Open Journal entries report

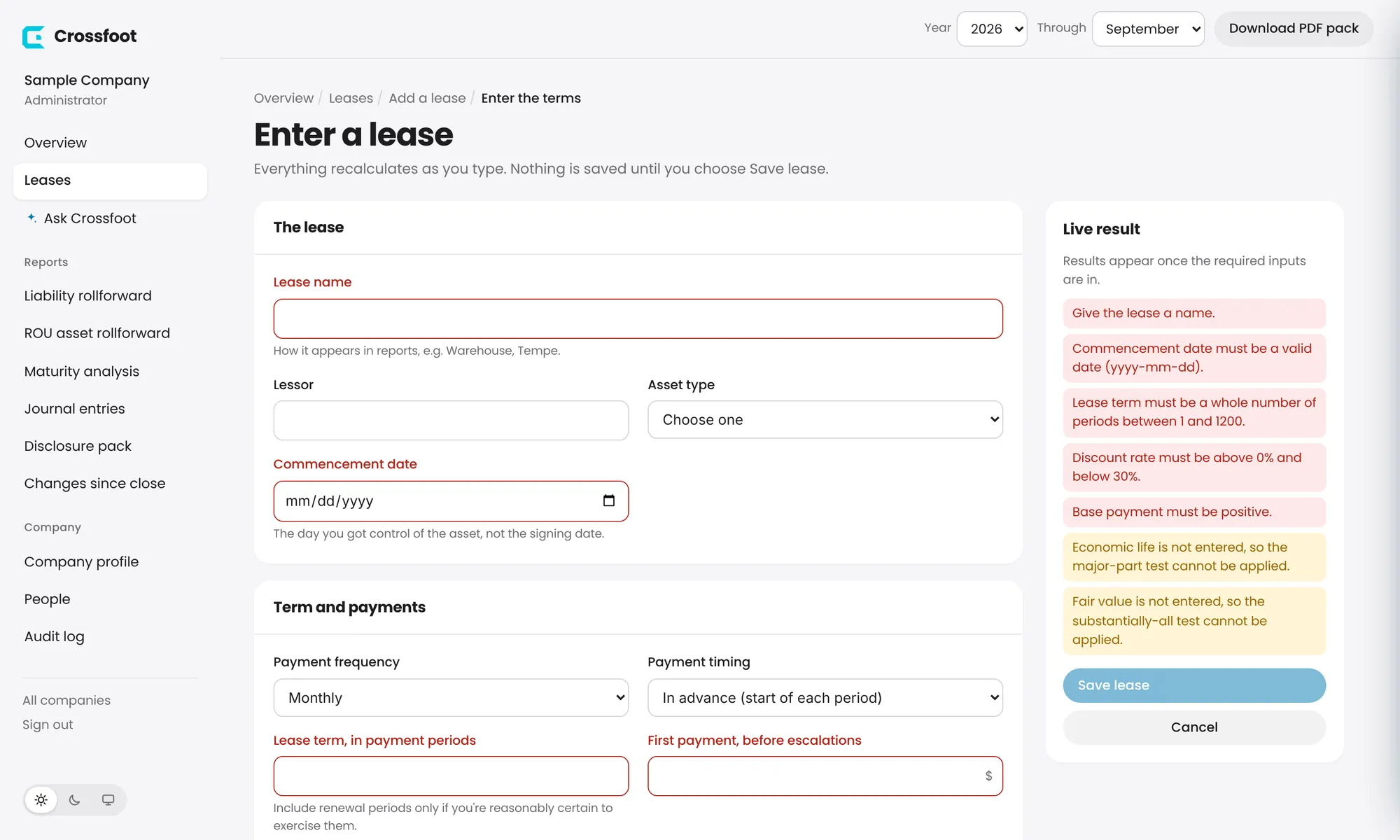point(74,409)
